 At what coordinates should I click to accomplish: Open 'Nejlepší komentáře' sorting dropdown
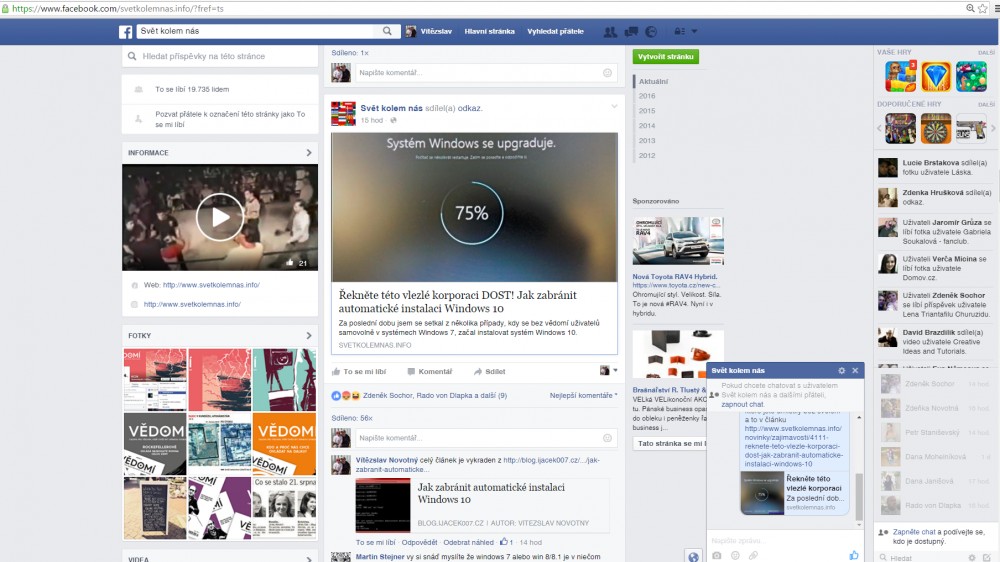pyautogui.click(x=583, y=396)
